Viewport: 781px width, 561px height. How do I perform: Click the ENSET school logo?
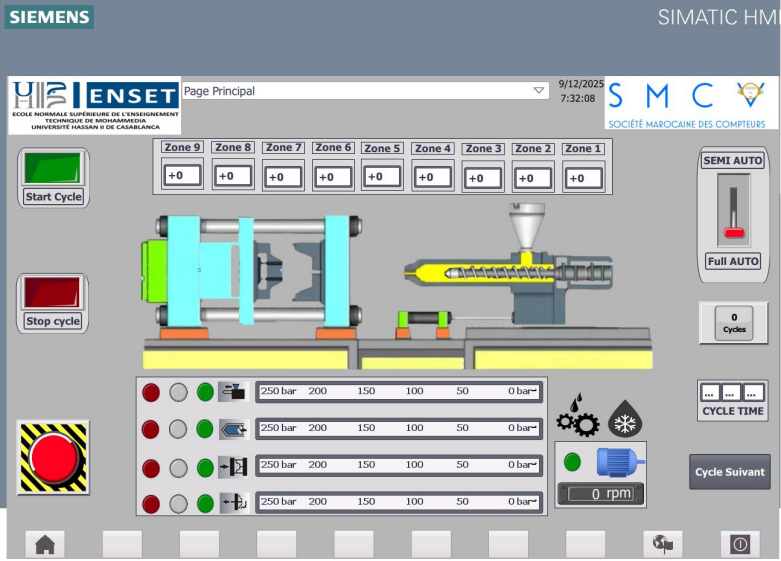(x=95, y=105)
